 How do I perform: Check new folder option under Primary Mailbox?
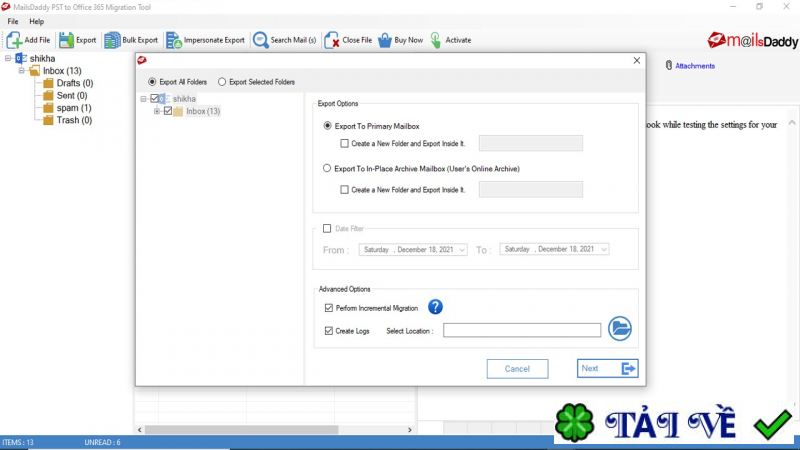point(344,143)
